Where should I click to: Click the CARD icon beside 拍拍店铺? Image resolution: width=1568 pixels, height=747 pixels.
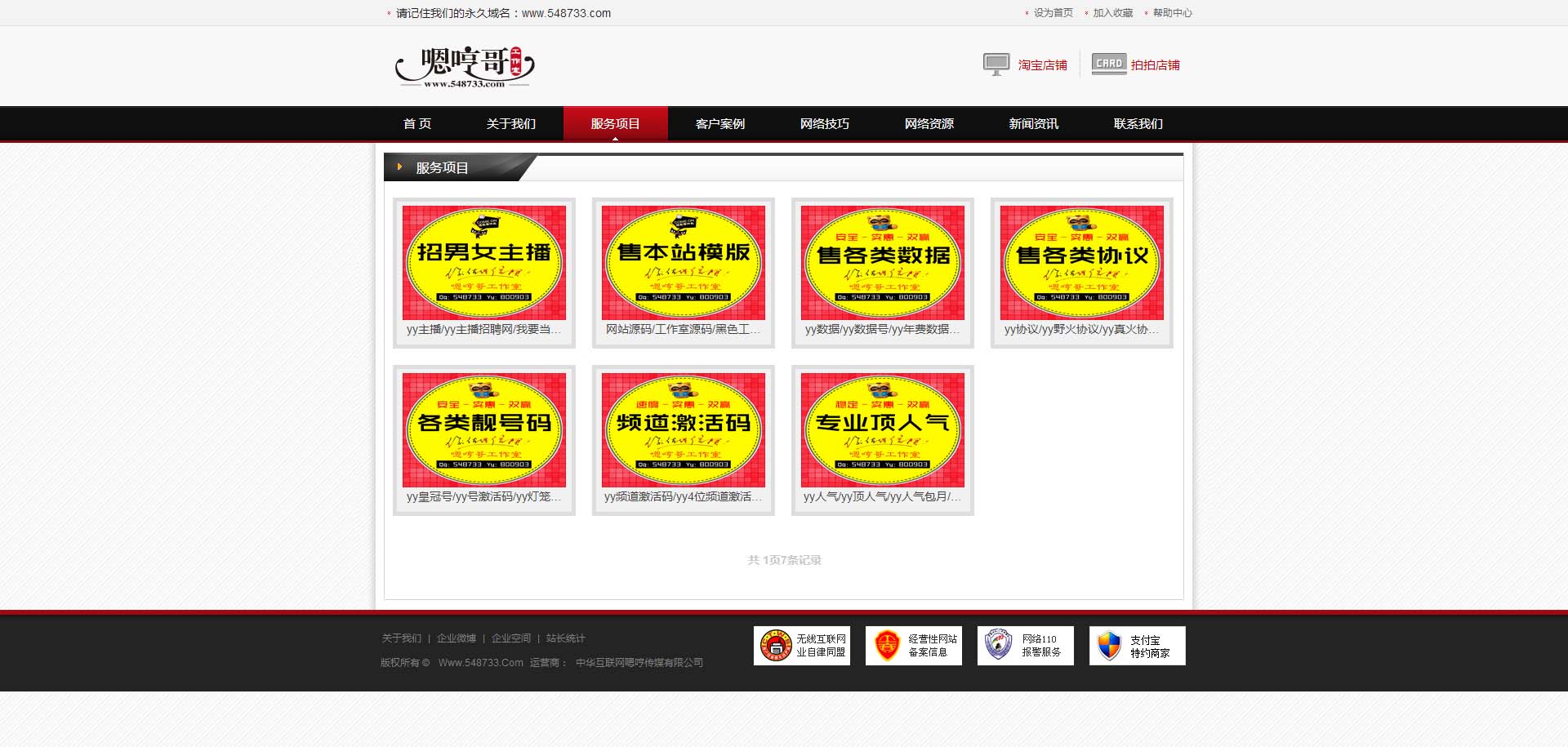[1109, 64]
